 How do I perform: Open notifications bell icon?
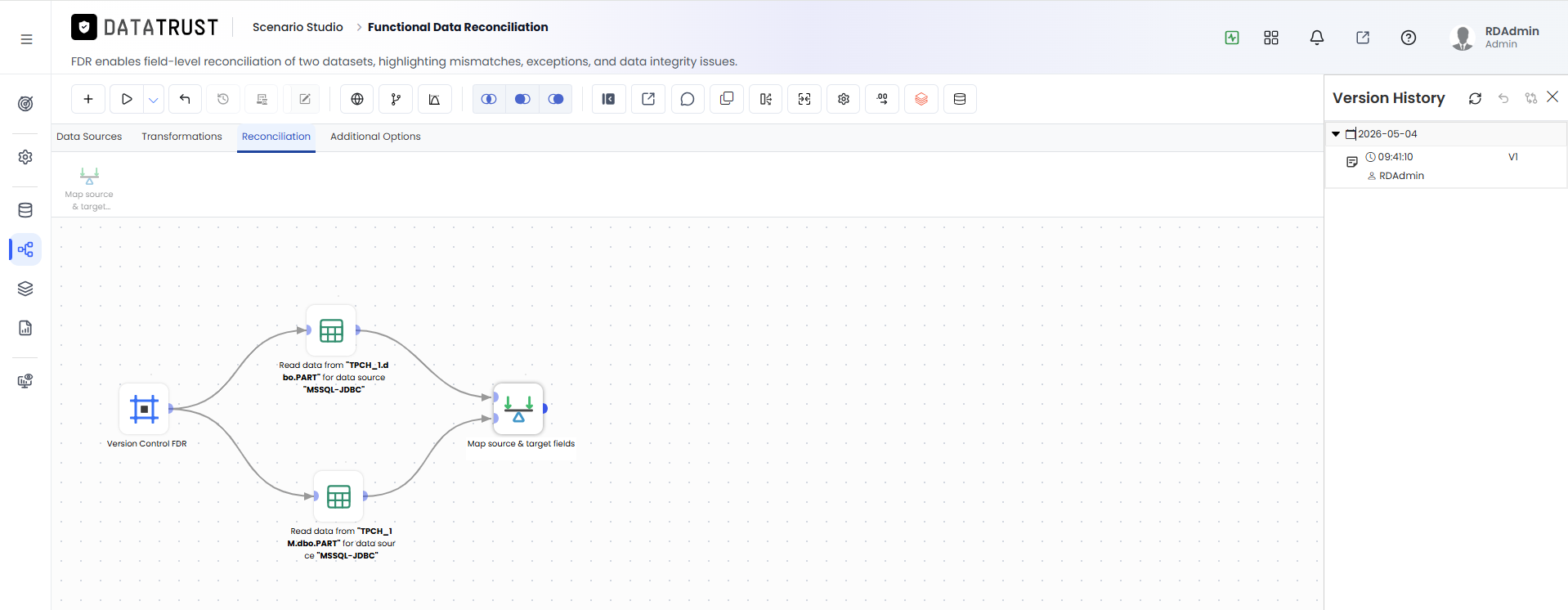(x=1317, y=38)
